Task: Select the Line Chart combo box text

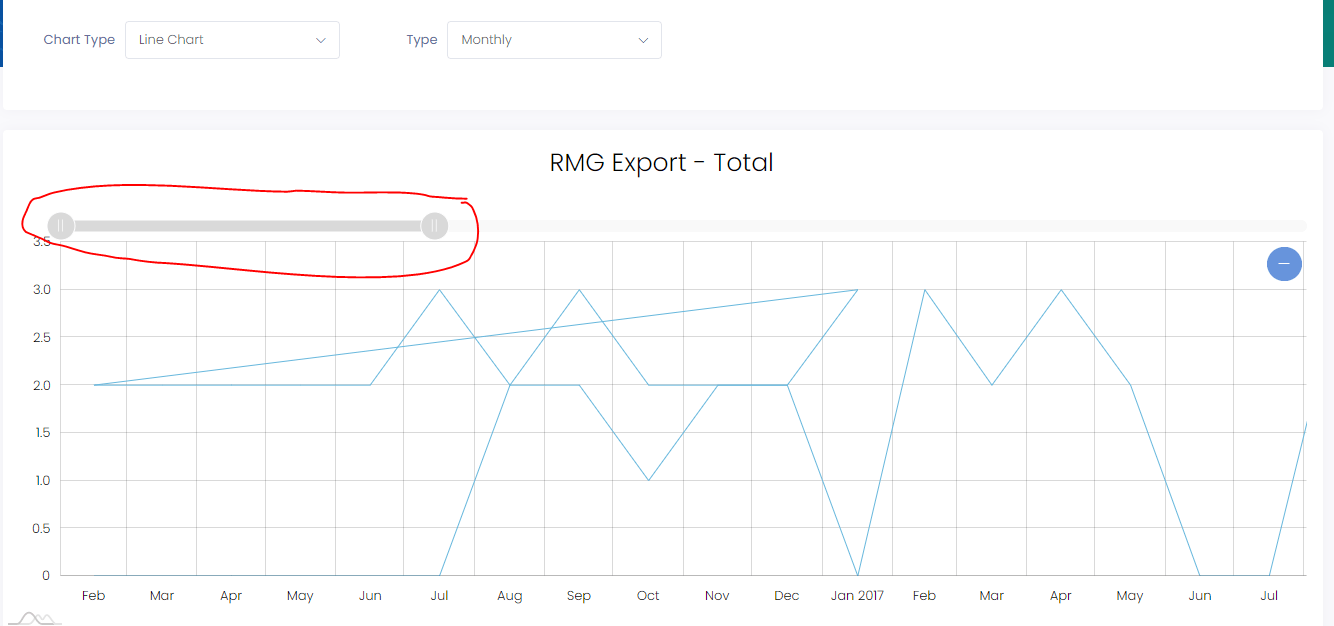Action: pos(170,40)
